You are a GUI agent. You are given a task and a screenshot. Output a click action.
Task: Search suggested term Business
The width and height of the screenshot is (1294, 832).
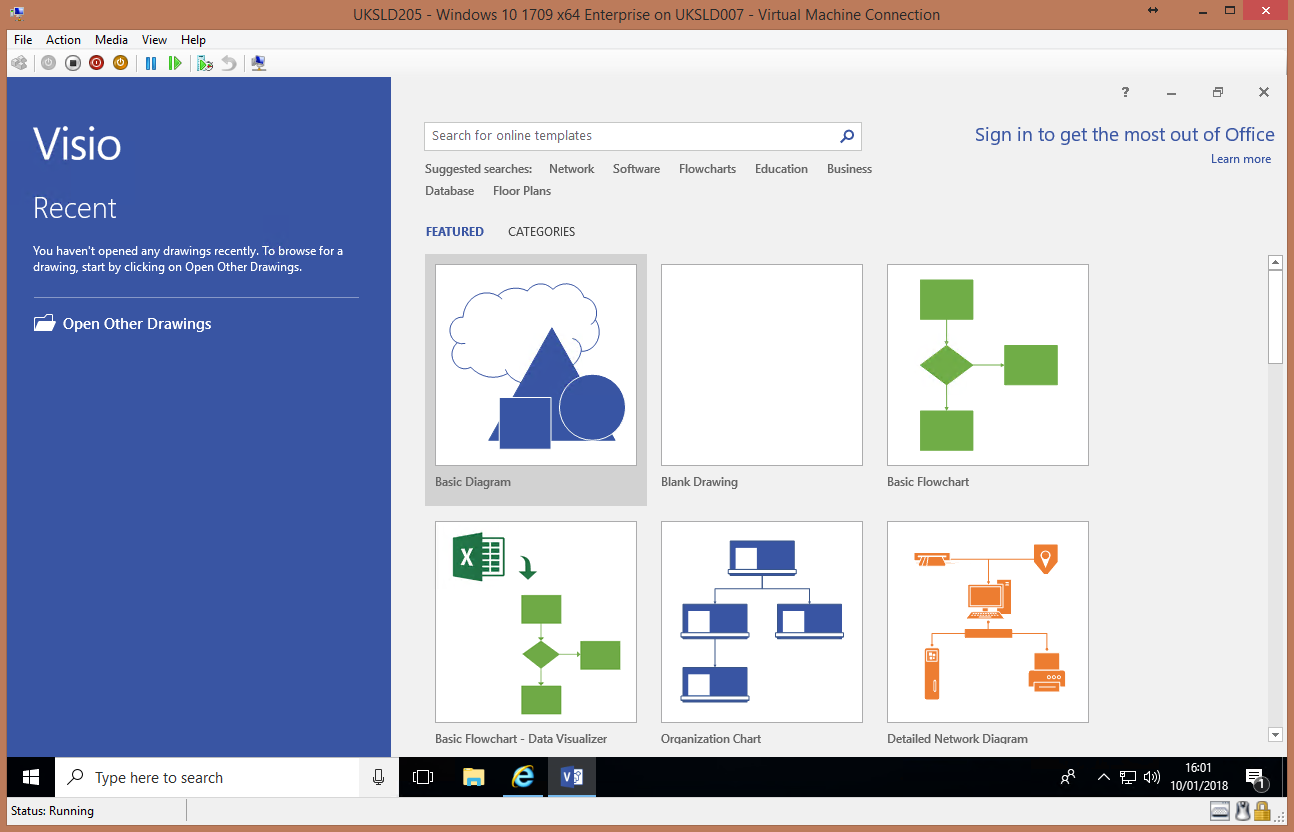coord(849,169)
